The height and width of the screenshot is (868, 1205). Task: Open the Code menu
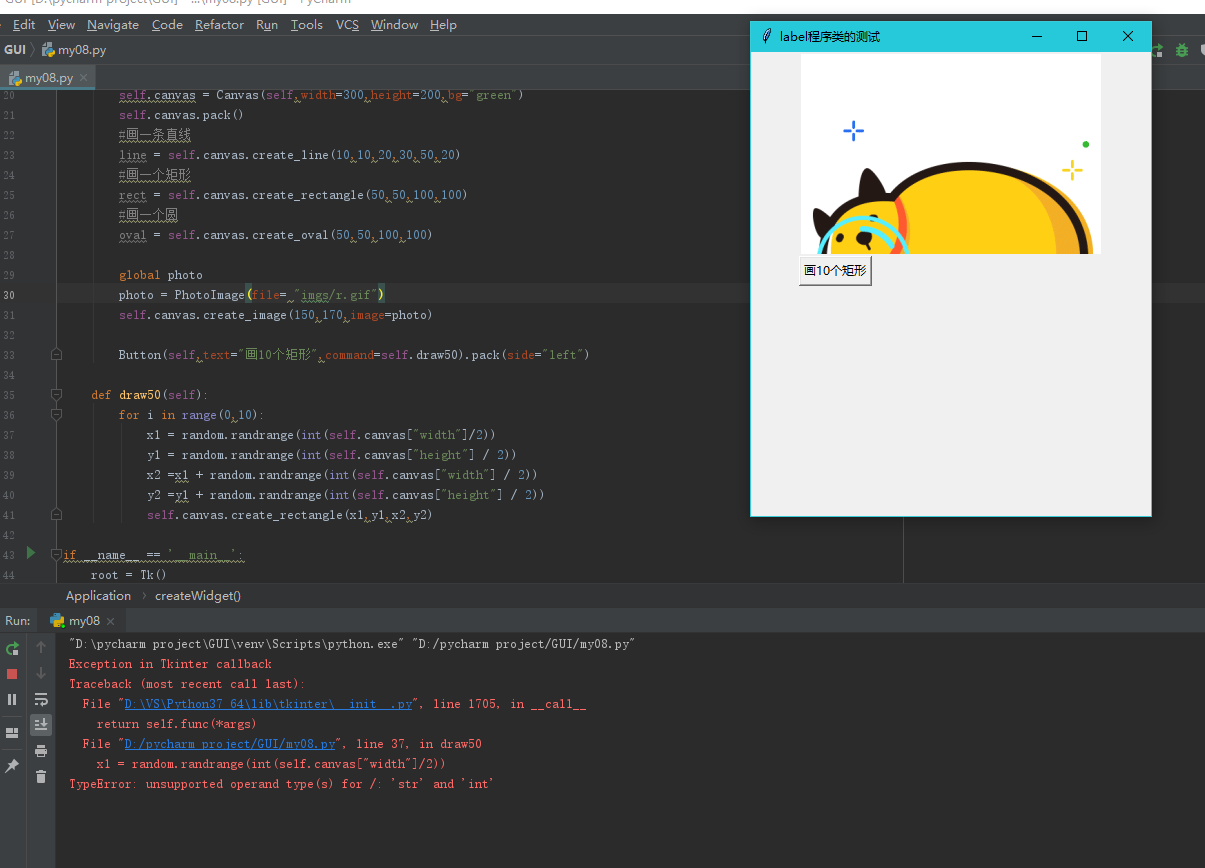click(167, 25)
